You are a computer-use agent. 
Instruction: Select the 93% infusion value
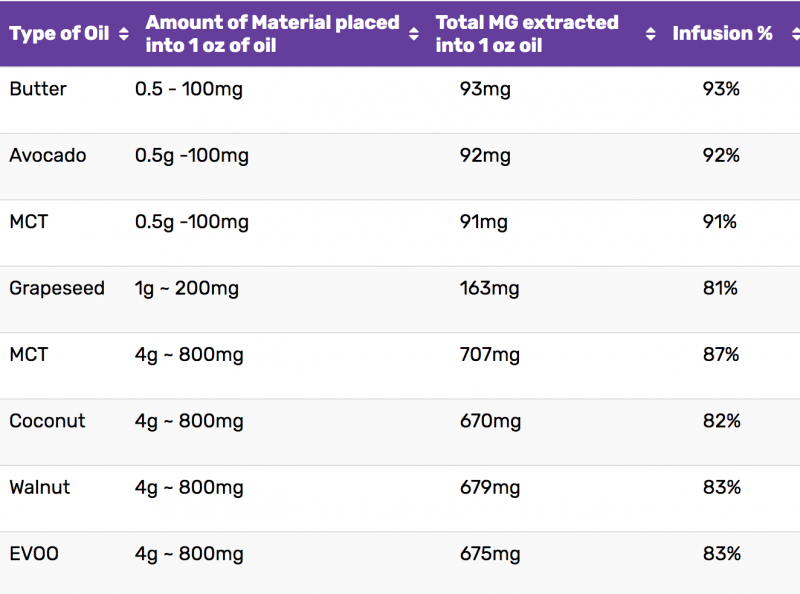click(x=721, y=89)
